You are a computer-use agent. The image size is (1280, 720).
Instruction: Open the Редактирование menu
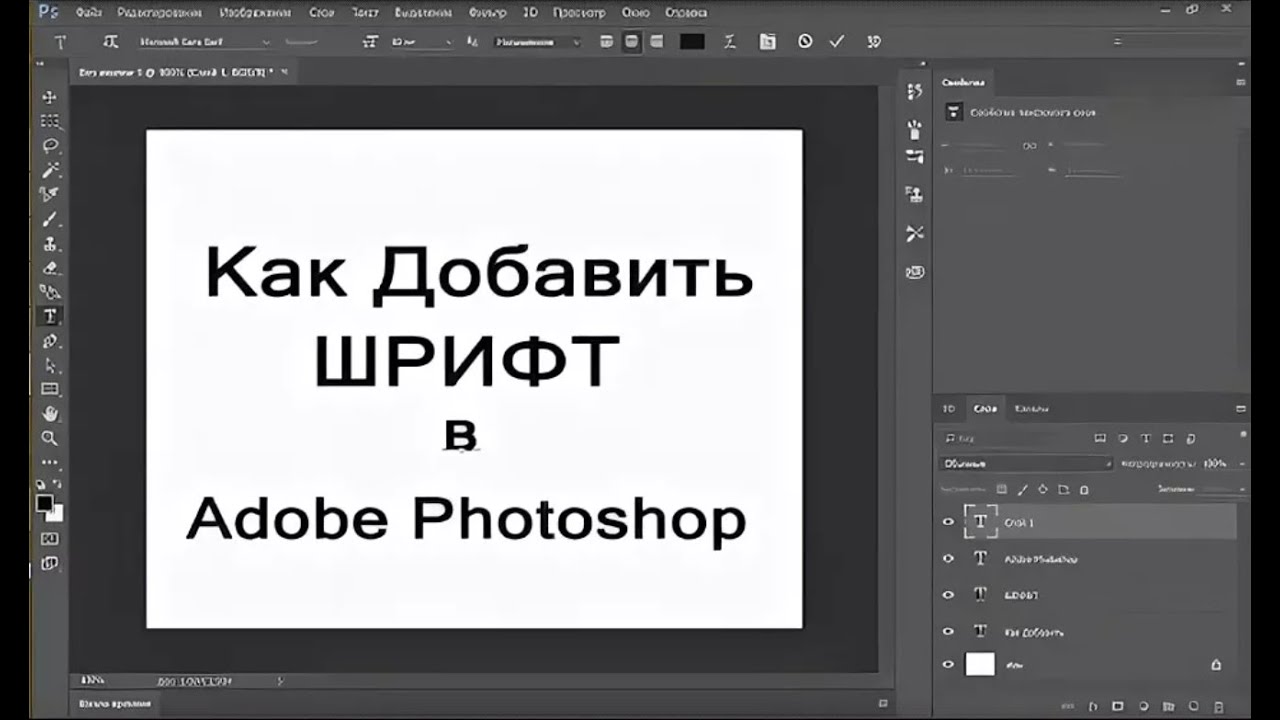(159, 13)
